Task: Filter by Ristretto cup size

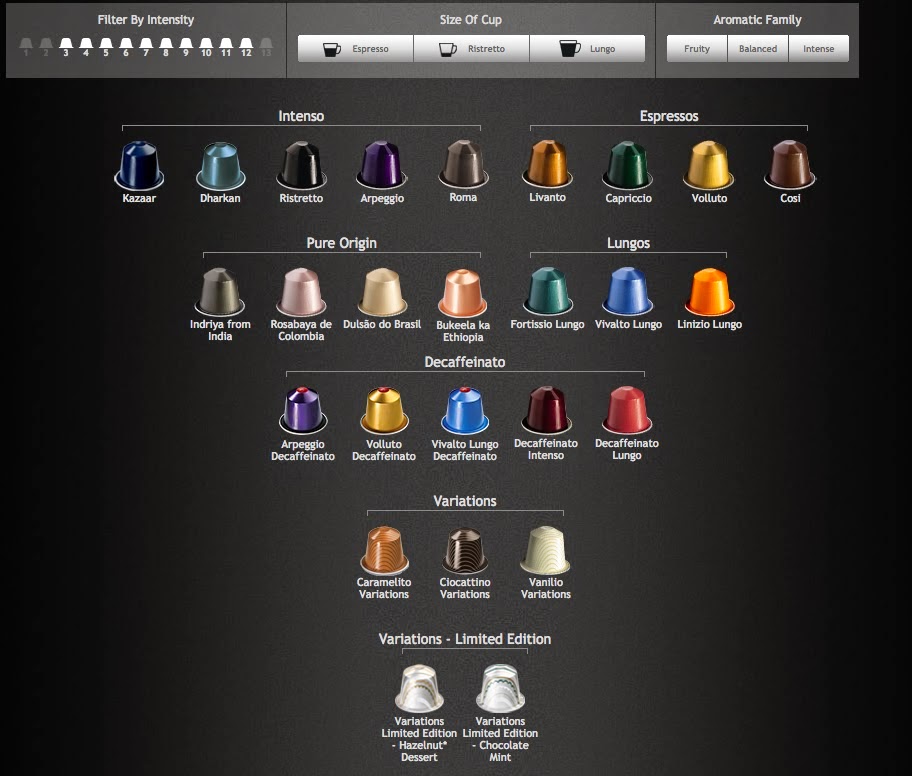Action: pyautogui.click(x=471, y=48)
